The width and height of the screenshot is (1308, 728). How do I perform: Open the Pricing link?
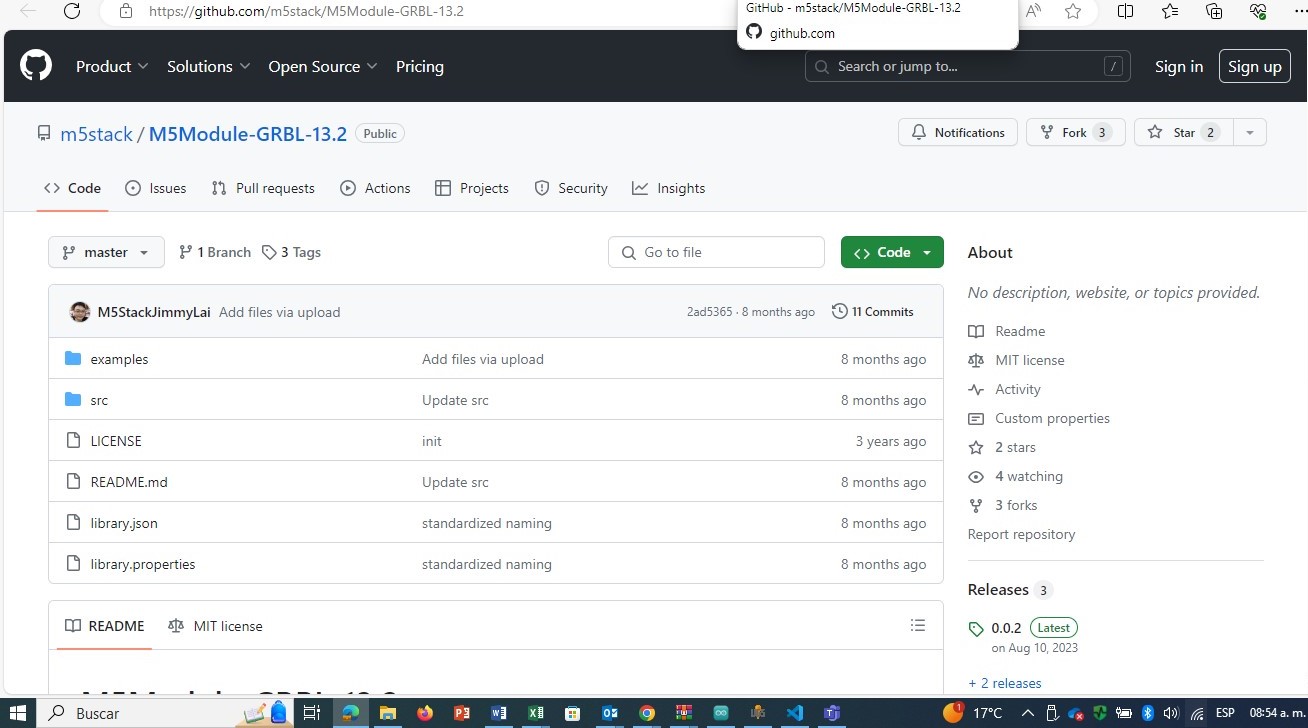420,66
